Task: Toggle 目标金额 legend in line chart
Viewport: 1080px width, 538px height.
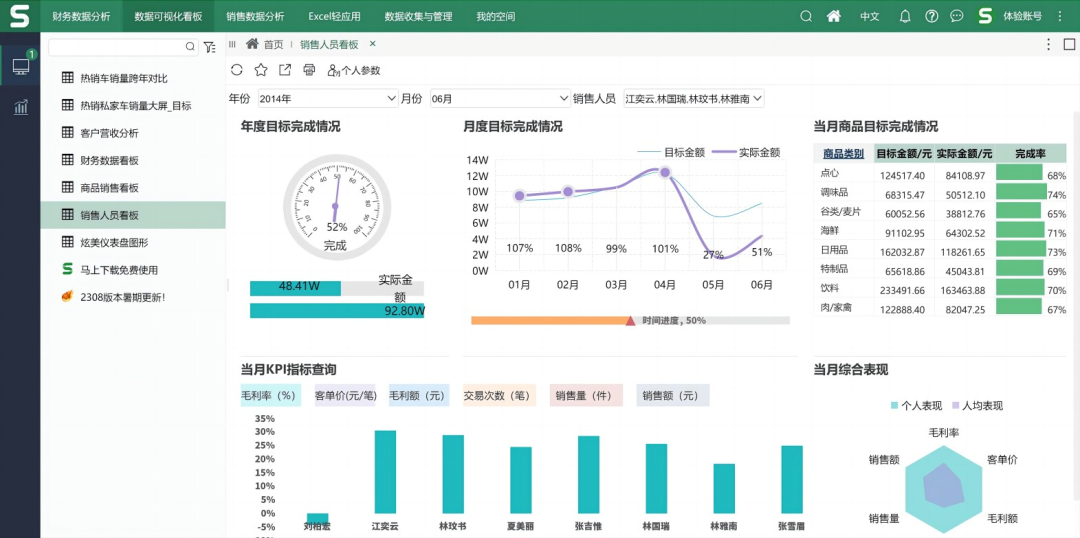Action: point(671,152)
